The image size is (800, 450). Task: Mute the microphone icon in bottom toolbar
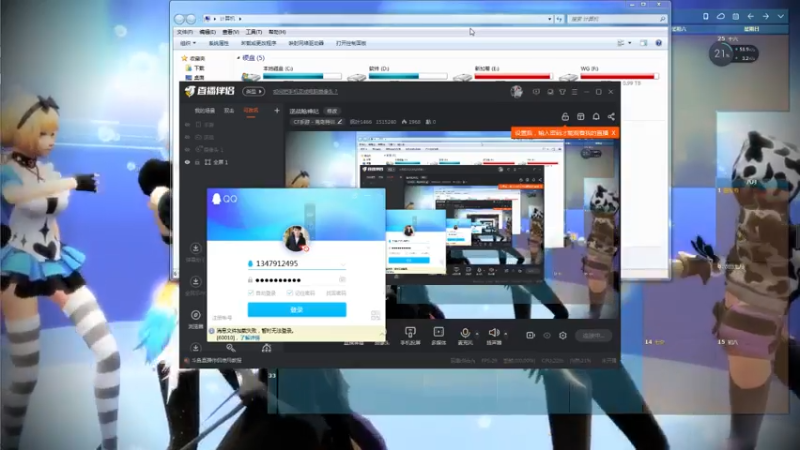click(x=465, y=333)
